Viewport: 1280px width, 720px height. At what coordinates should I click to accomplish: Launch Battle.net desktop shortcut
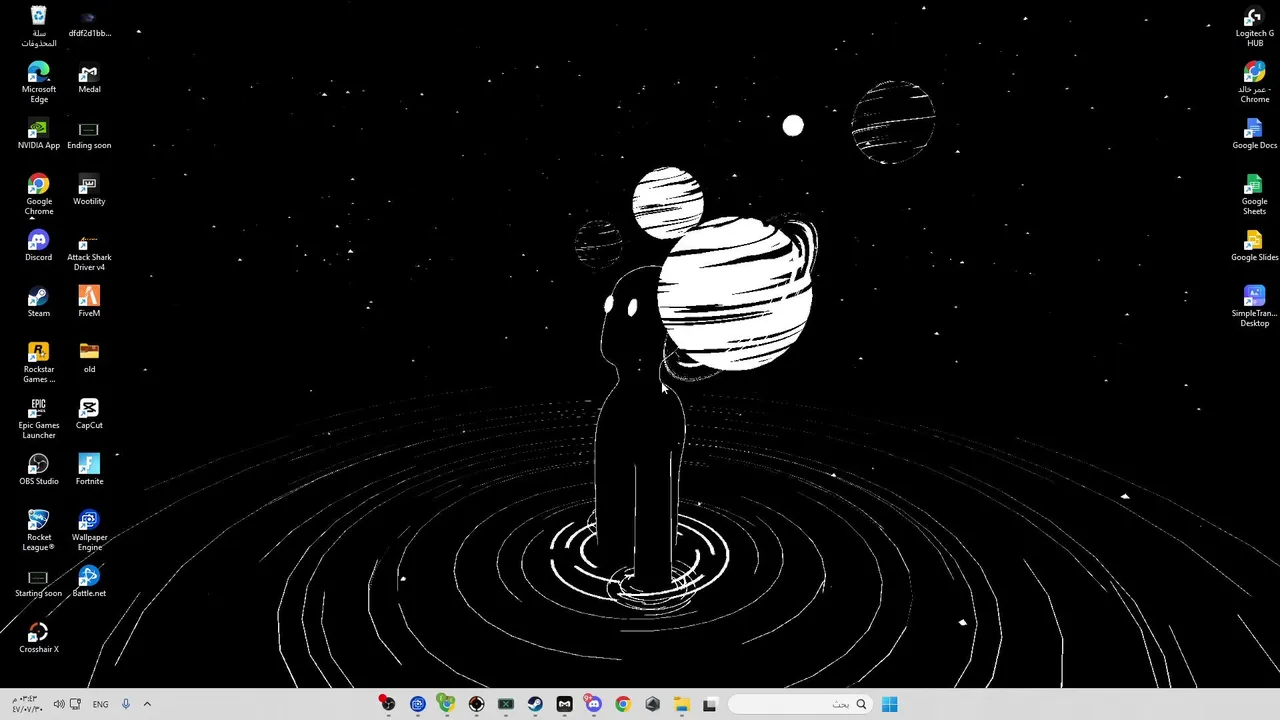pos(89,582)
